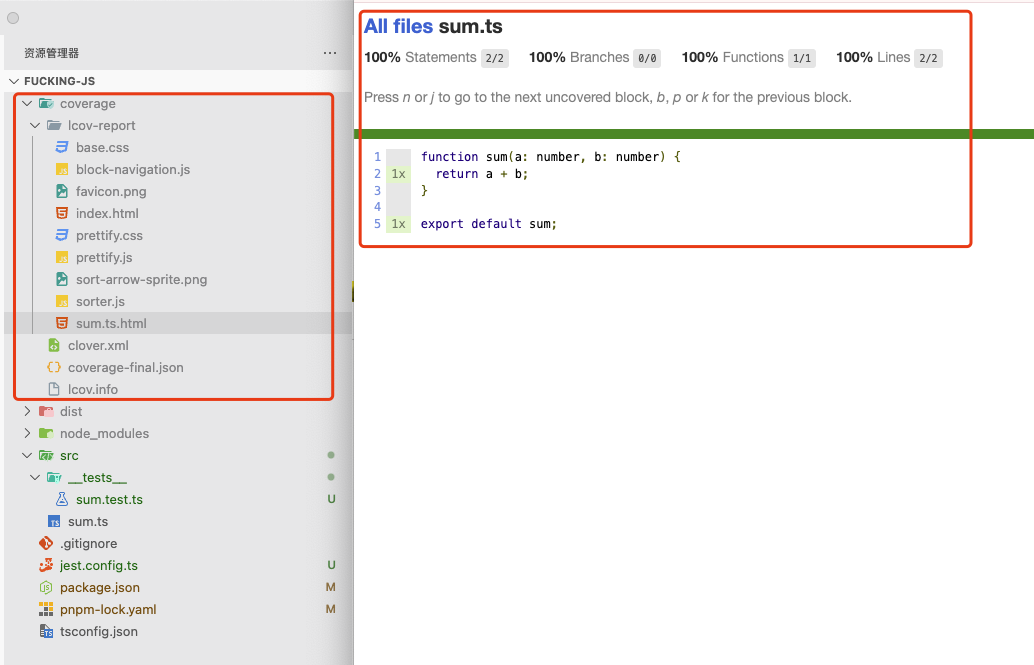Click the __tests__ folder icon

[54, 477]
